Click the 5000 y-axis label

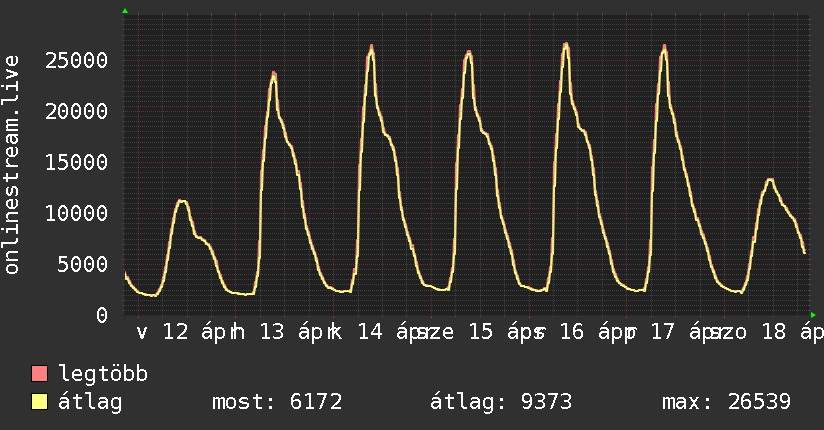click(x=83, y=264)
